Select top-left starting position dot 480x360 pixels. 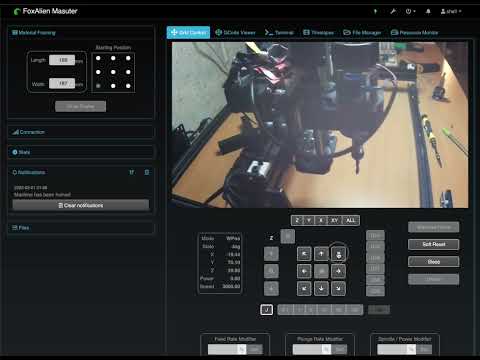tap(98, 58)
